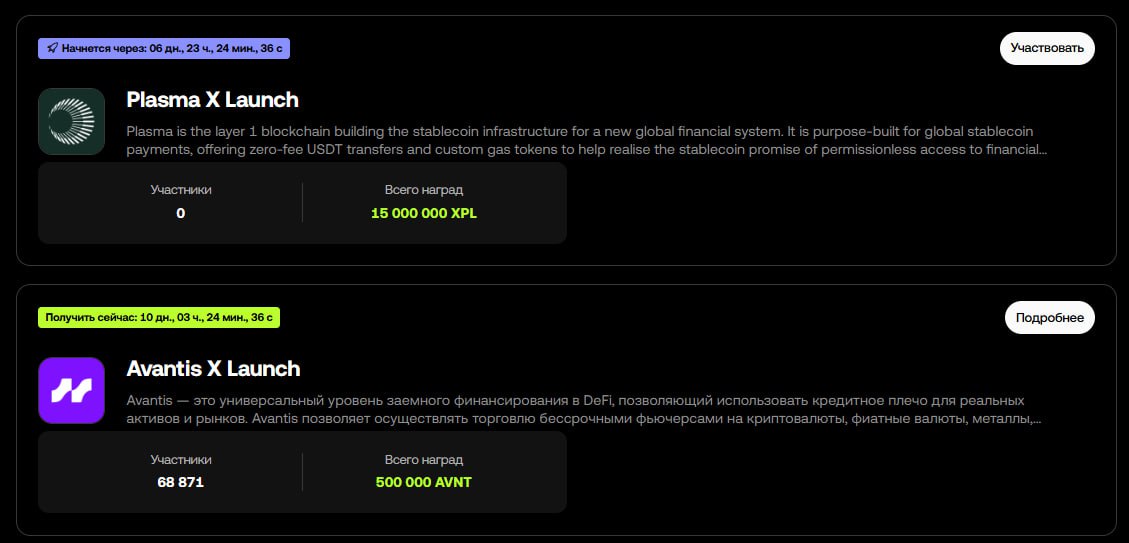This screenshot has height=543, width=1129.
Task: Click the Plasma description text
Action: pyautogui.click(x=586, y=140)
